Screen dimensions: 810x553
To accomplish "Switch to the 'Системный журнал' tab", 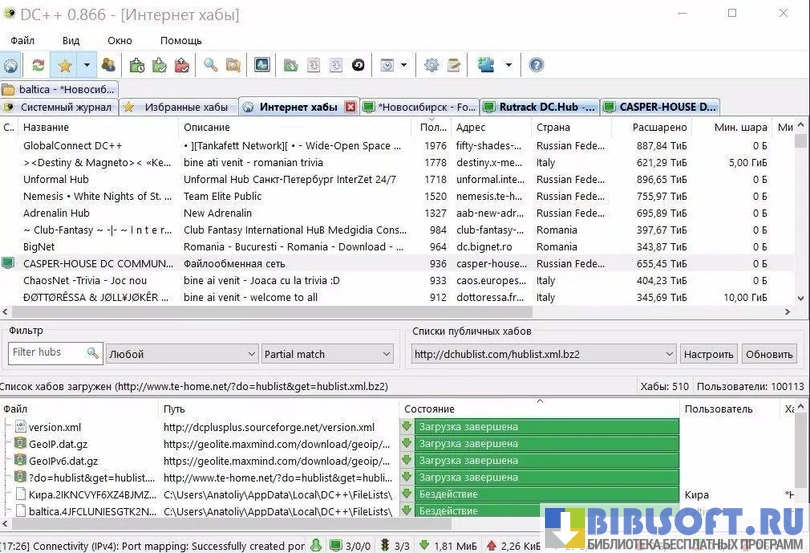I will click(60, 107).
